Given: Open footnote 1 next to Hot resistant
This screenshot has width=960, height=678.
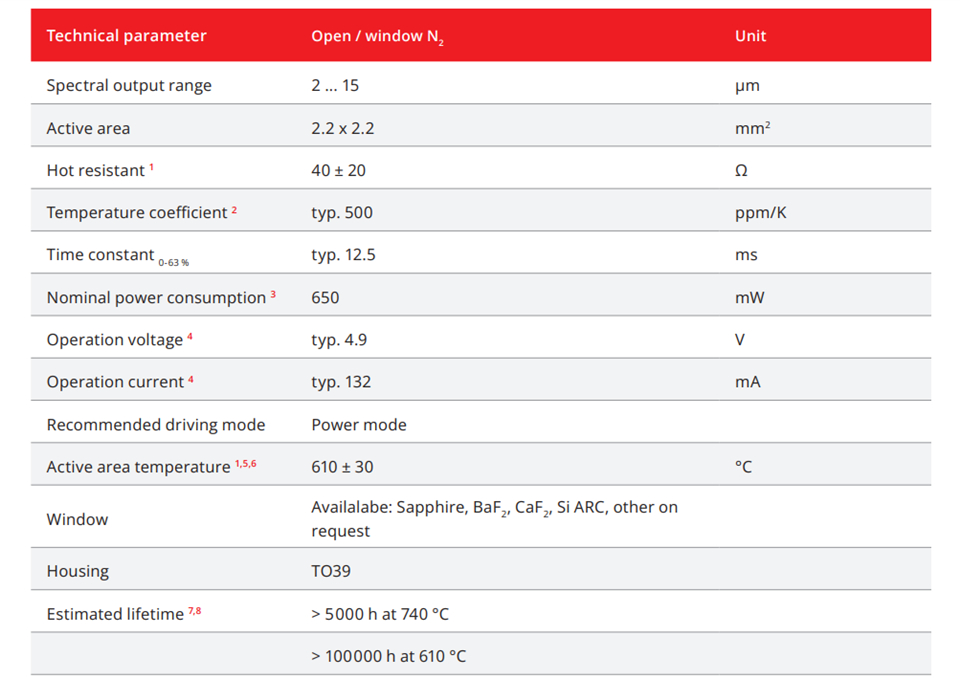Looking at the screenshot, I should (x=152, y=167).
